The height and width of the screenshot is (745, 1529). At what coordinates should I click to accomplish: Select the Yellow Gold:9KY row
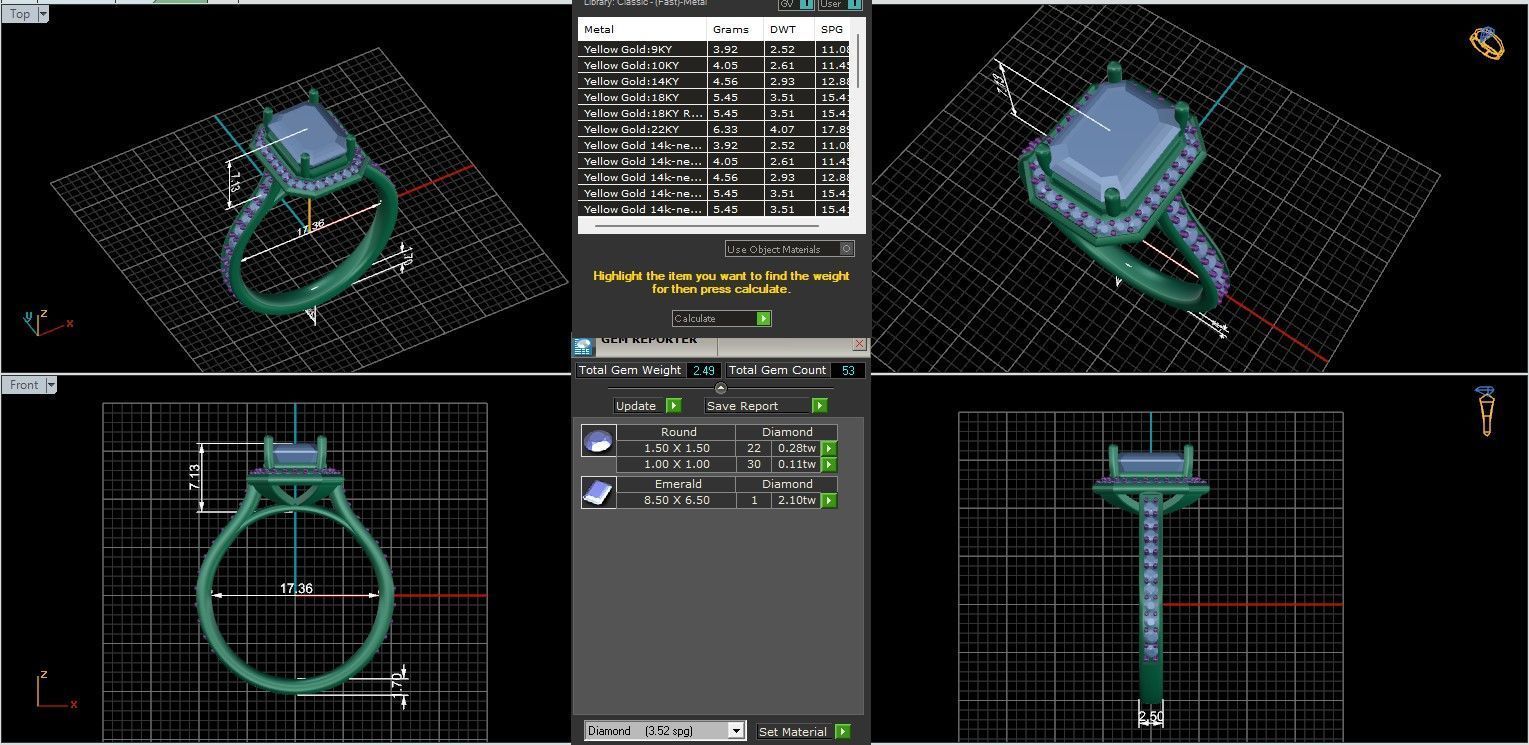(x=716, y=49)
